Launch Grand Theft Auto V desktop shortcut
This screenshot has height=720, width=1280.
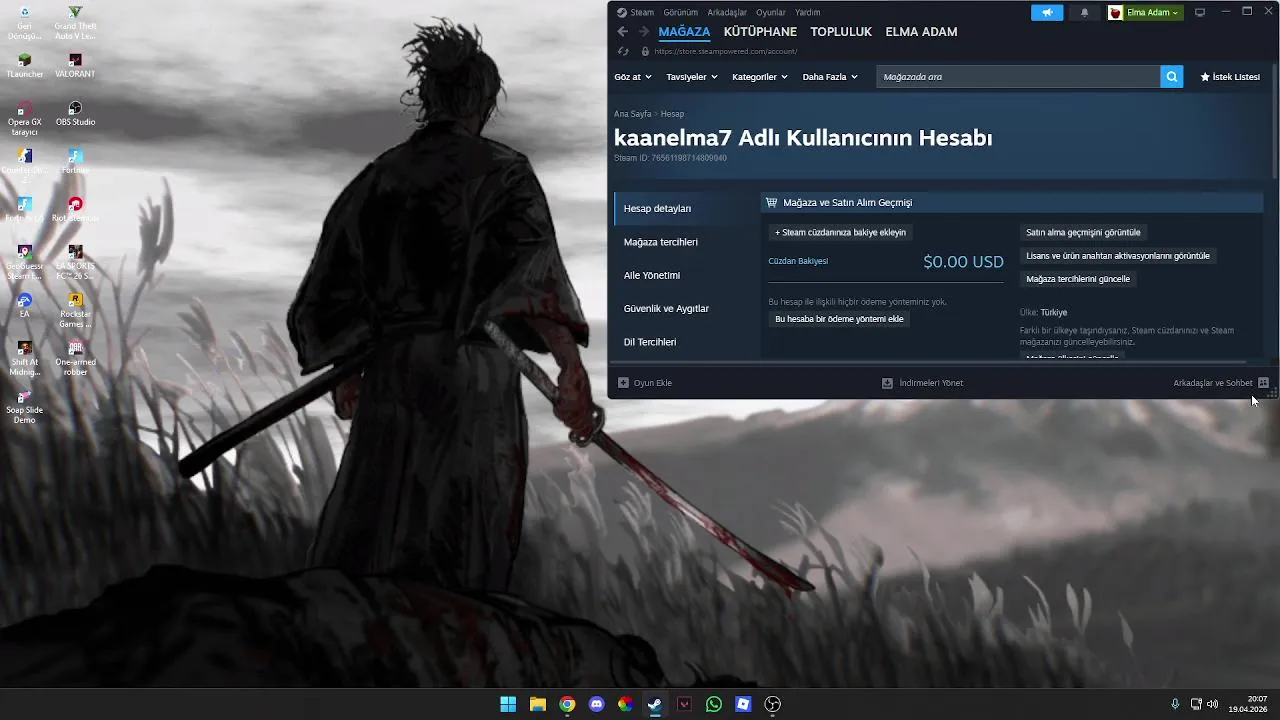(75, 24)
